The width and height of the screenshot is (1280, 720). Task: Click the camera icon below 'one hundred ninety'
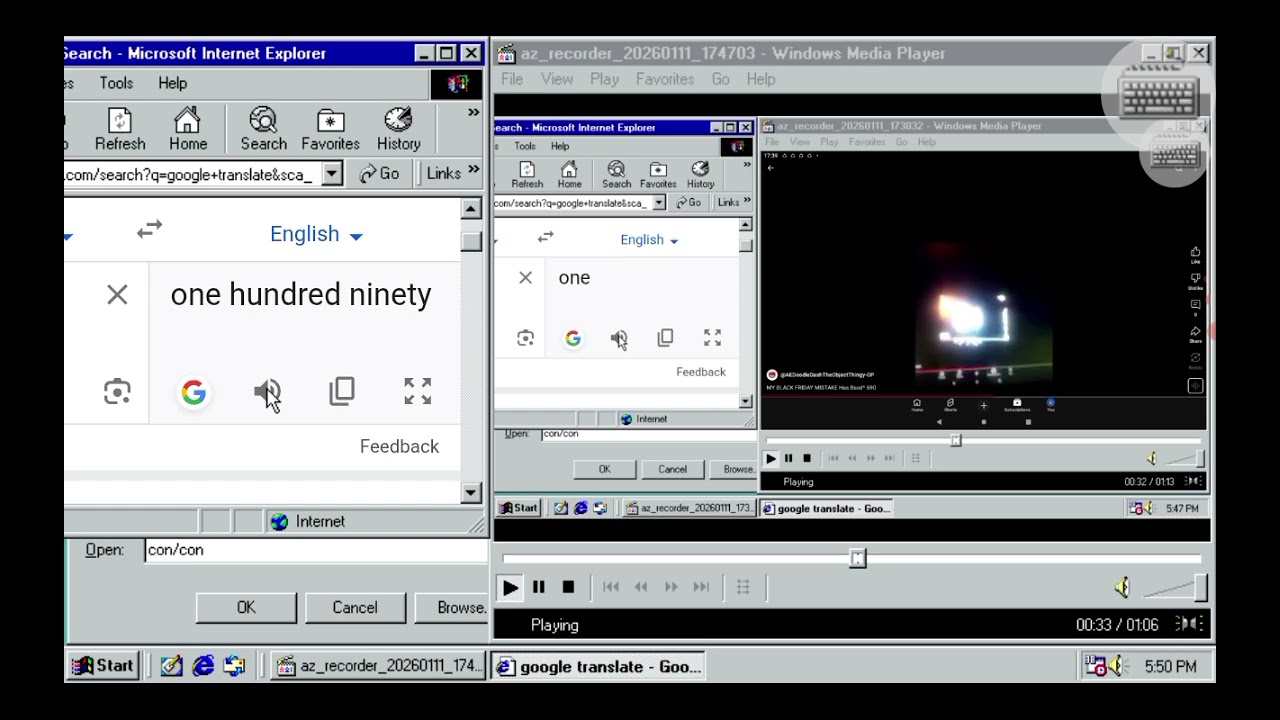tap(117, 392)
